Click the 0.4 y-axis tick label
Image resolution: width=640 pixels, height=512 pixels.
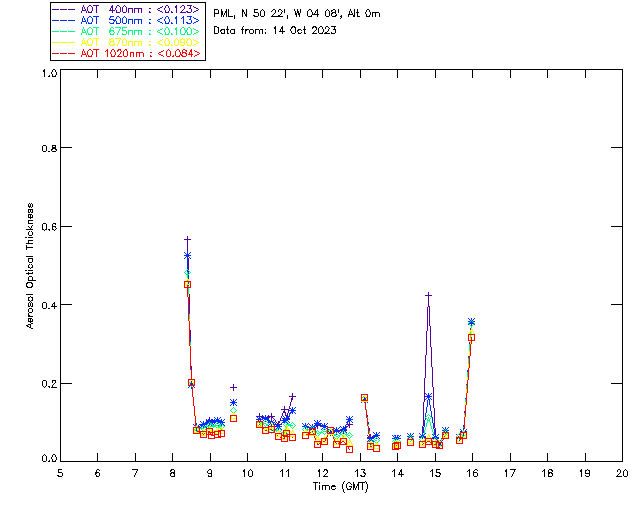click(49, 305)
